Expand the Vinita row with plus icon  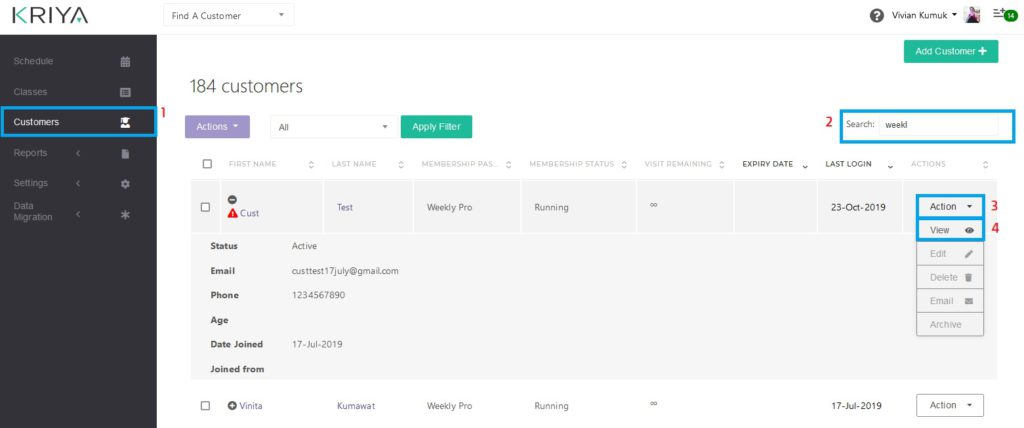232,406
